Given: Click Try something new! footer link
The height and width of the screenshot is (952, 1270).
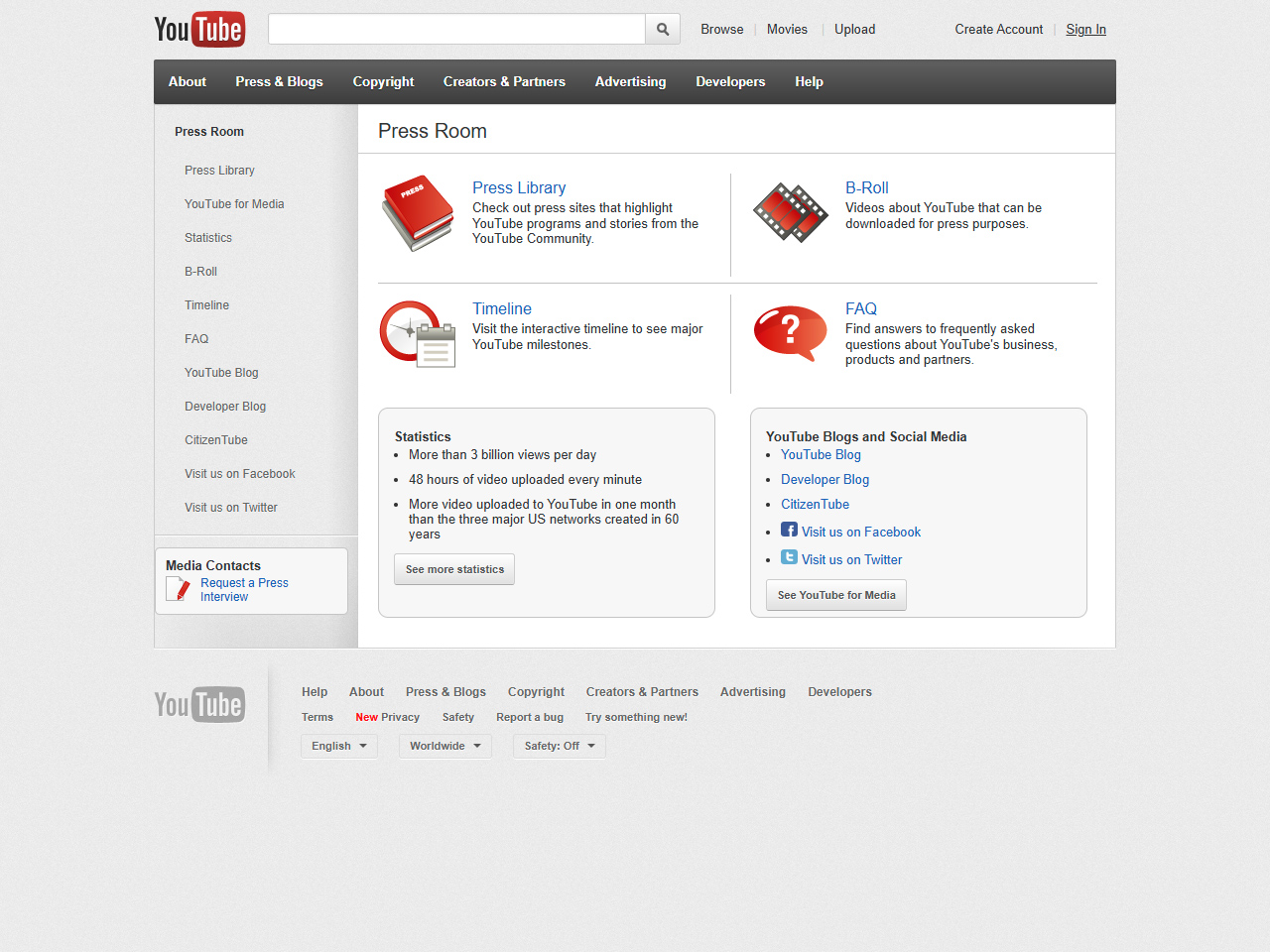Looking at the screenshot, I should click(636, 717).
